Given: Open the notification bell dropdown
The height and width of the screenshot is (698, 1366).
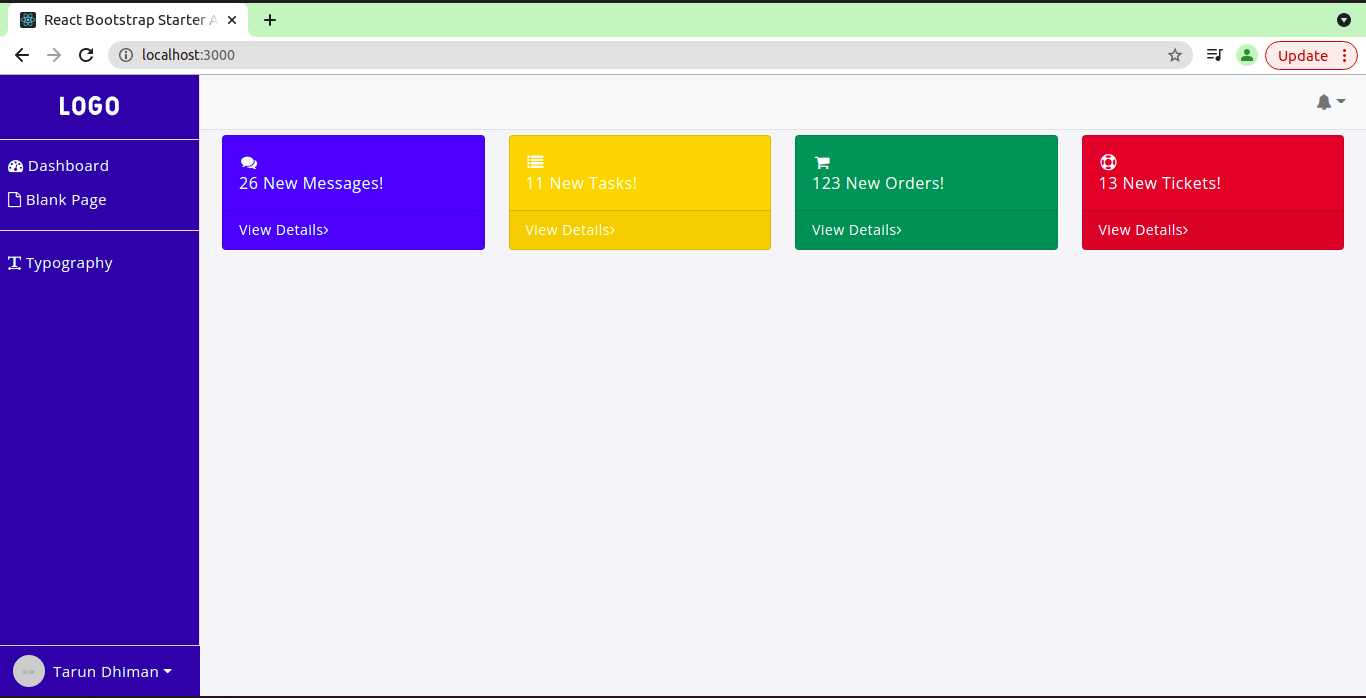Looking at the screenshot, I should click(1330, 102).
